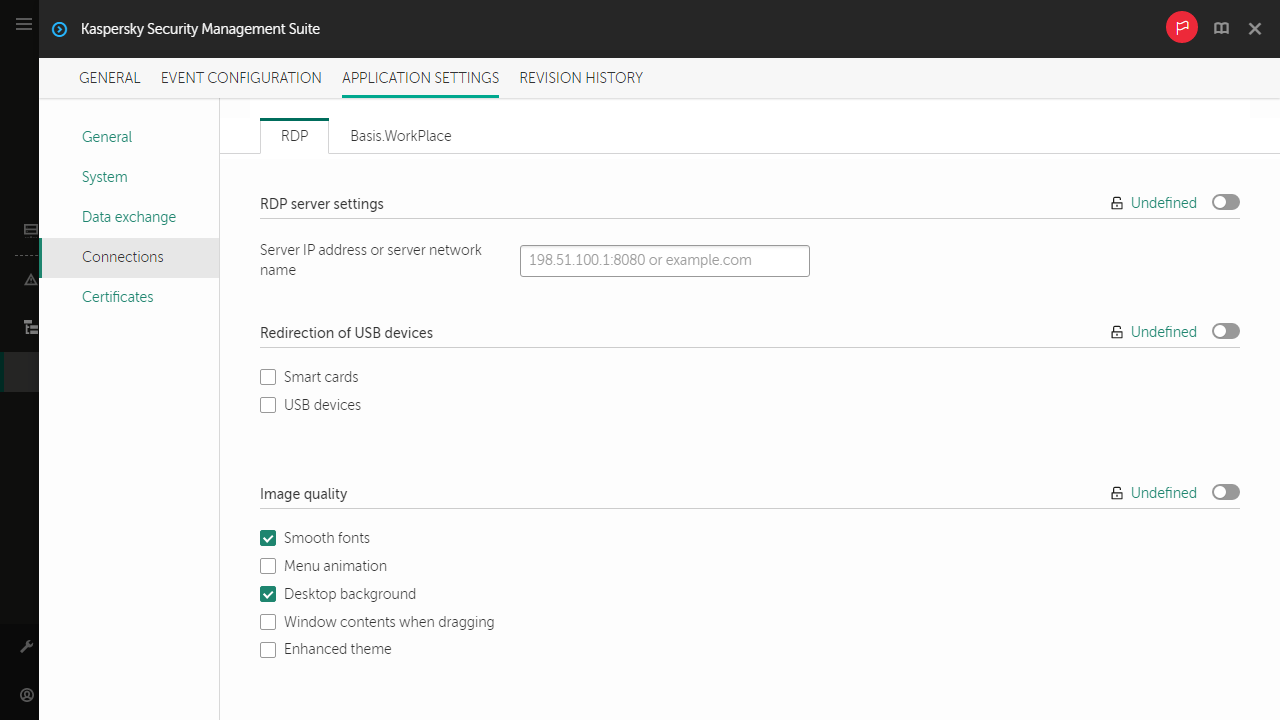Open the Help documentation book icon
The height and width of the screenshot is (720, 1280).
tap(1221, 28)
